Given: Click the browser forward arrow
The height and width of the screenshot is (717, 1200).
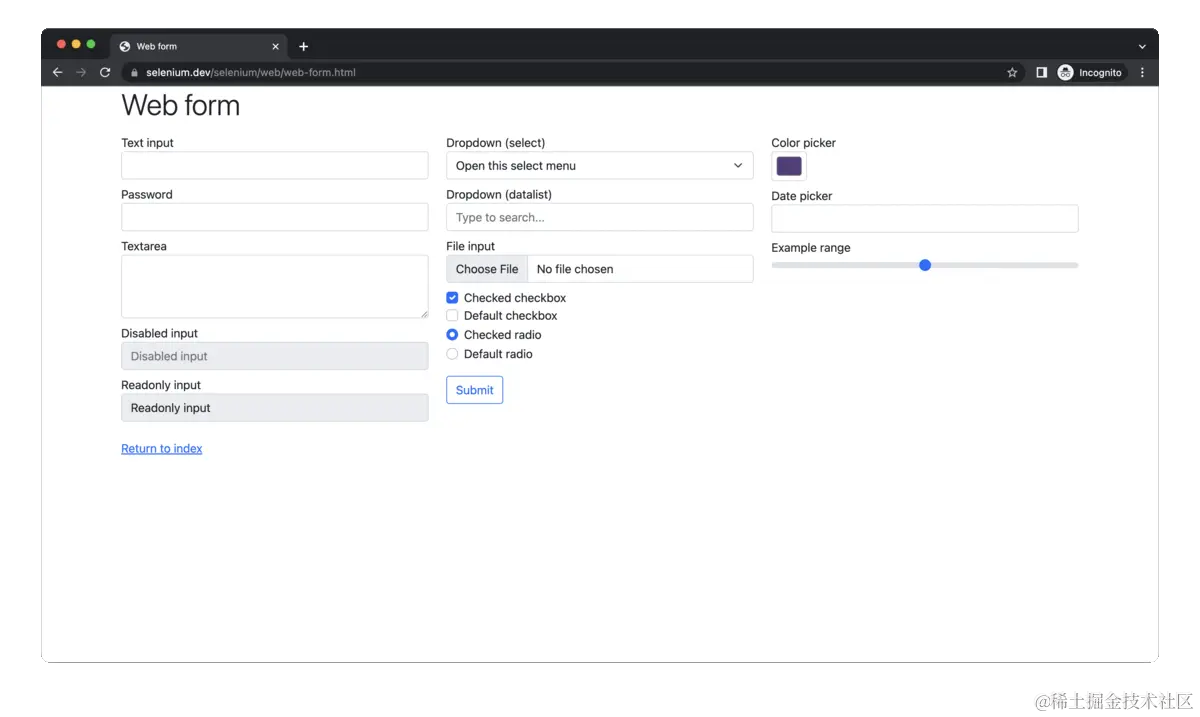Looking at the screenshot, I should 81,72.
